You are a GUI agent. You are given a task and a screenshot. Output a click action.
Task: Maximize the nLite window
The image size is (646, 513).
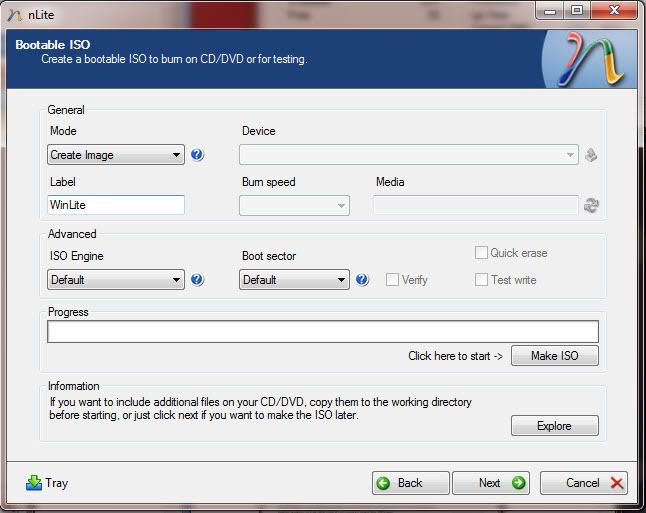pos(577,10)
